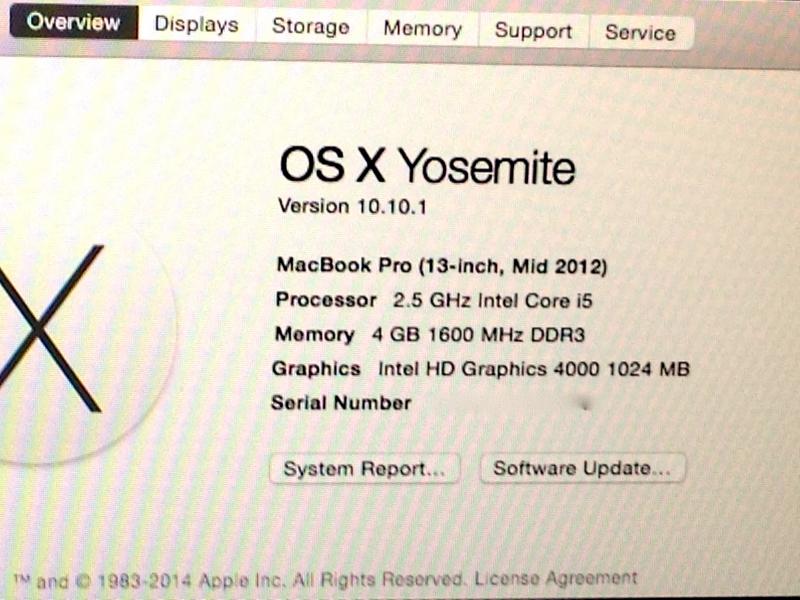Click the Serial Number label

pos(341,403)
